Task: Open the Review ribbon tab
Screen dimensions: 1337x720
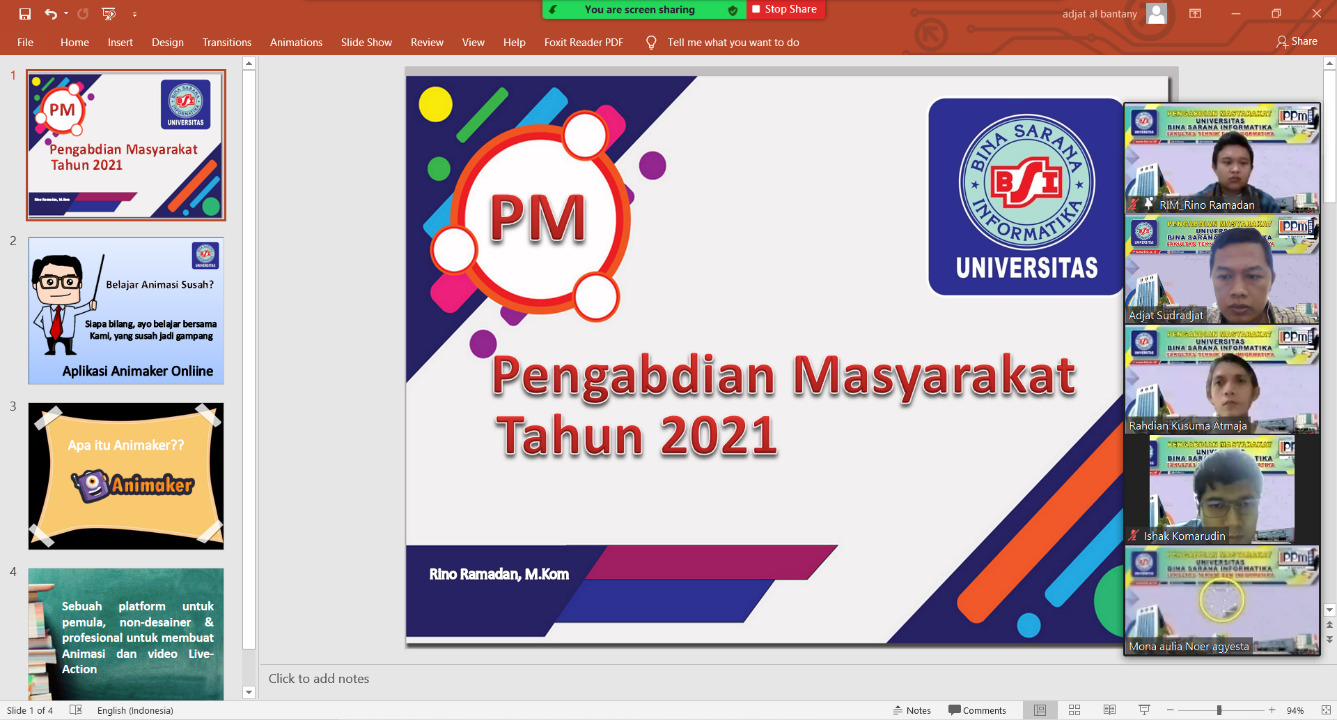Action: click(427, 42)
